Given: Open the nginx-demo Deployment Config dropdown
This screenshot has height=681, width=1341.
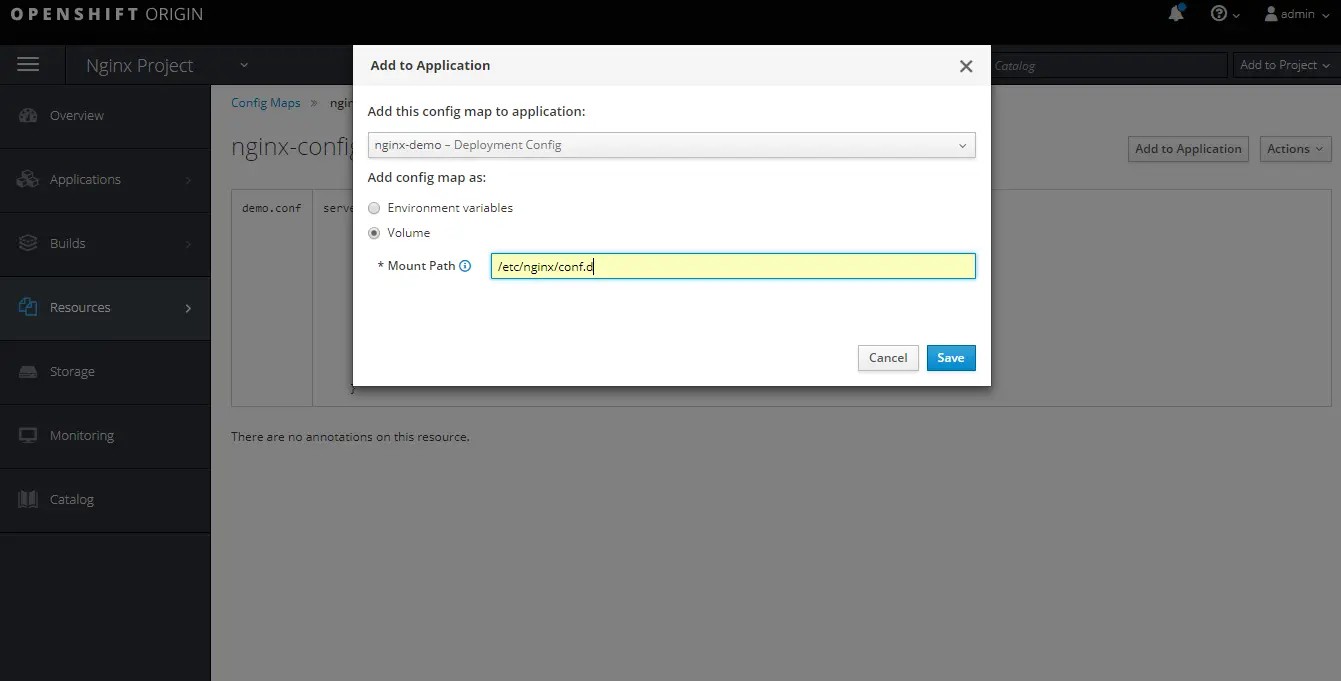Looking at the screenshot, I should (671, 144).
